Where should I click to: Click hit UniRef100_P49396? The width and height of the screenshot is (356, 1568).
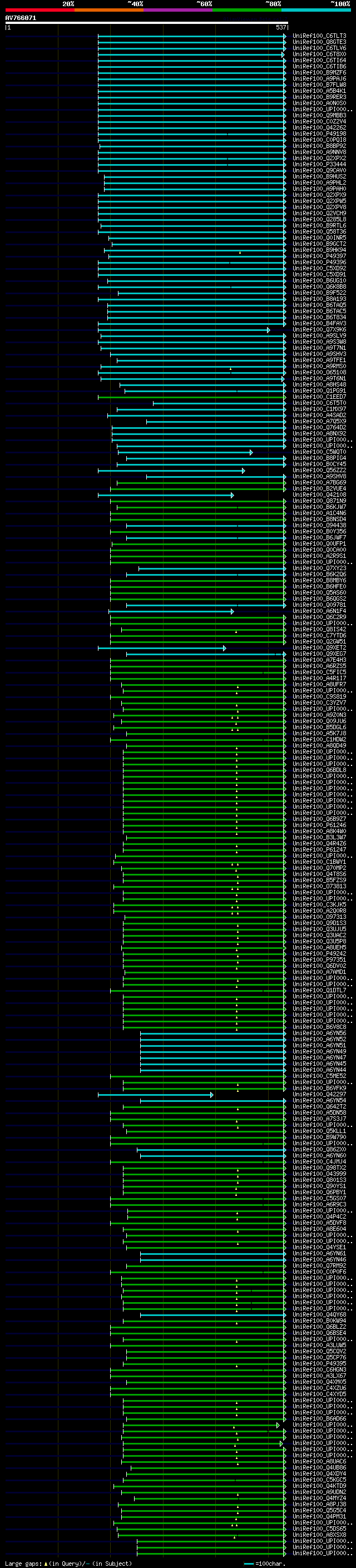pyautogui.click(x=319, y=263)
